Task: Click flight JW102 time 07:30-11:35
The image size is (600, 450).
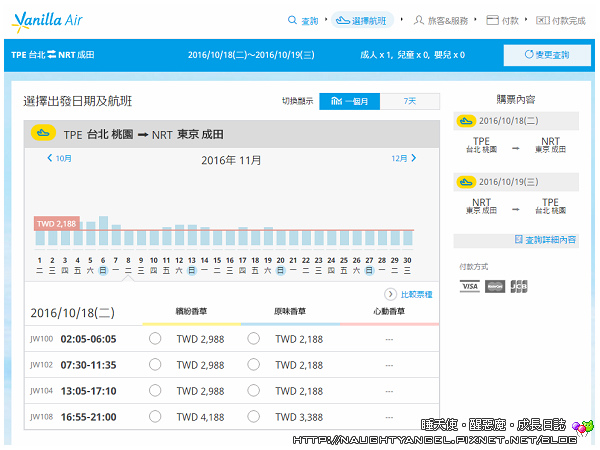Action: (x=88, y=365)
